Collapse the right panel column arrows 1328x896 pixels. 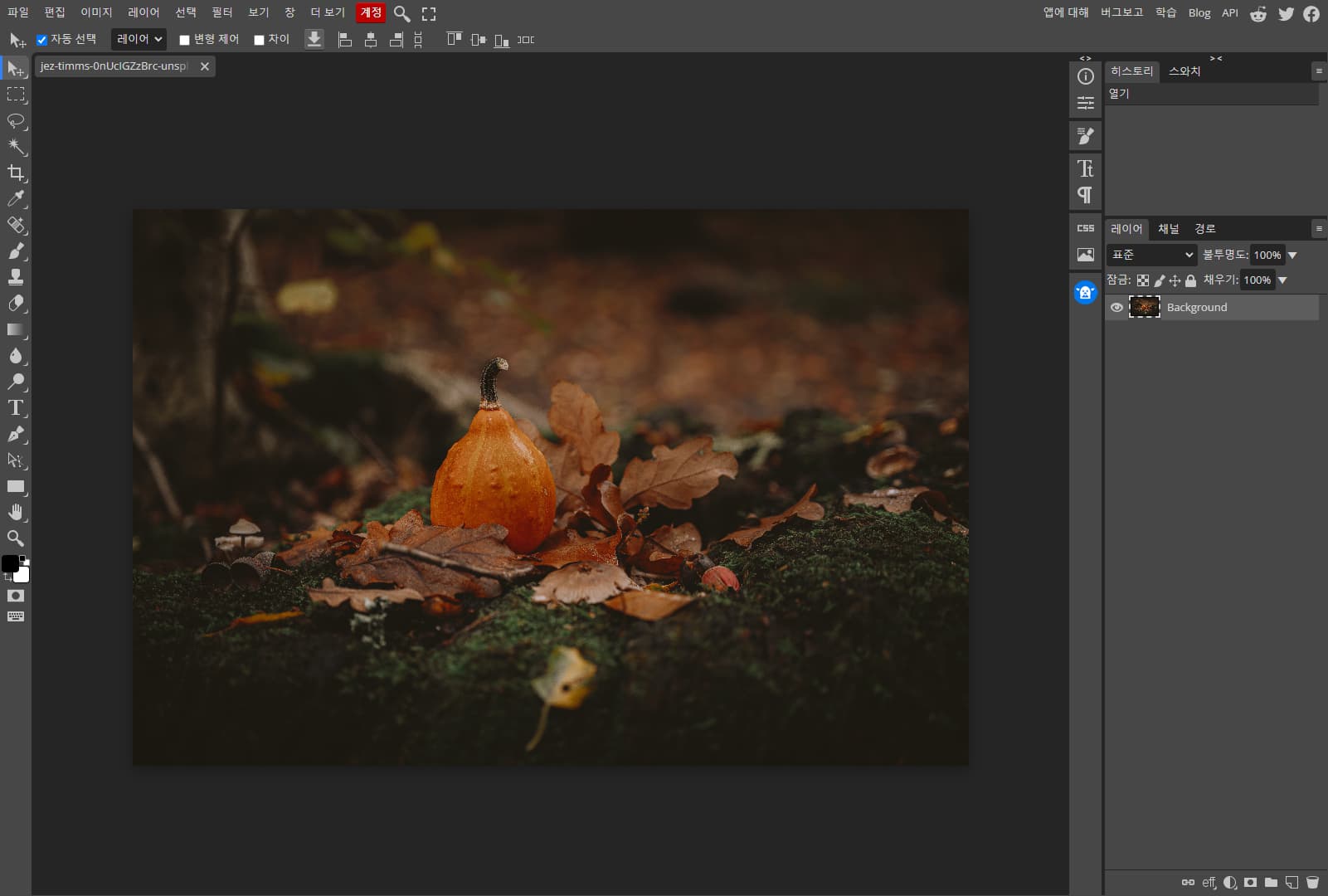tap(1216, 58)
